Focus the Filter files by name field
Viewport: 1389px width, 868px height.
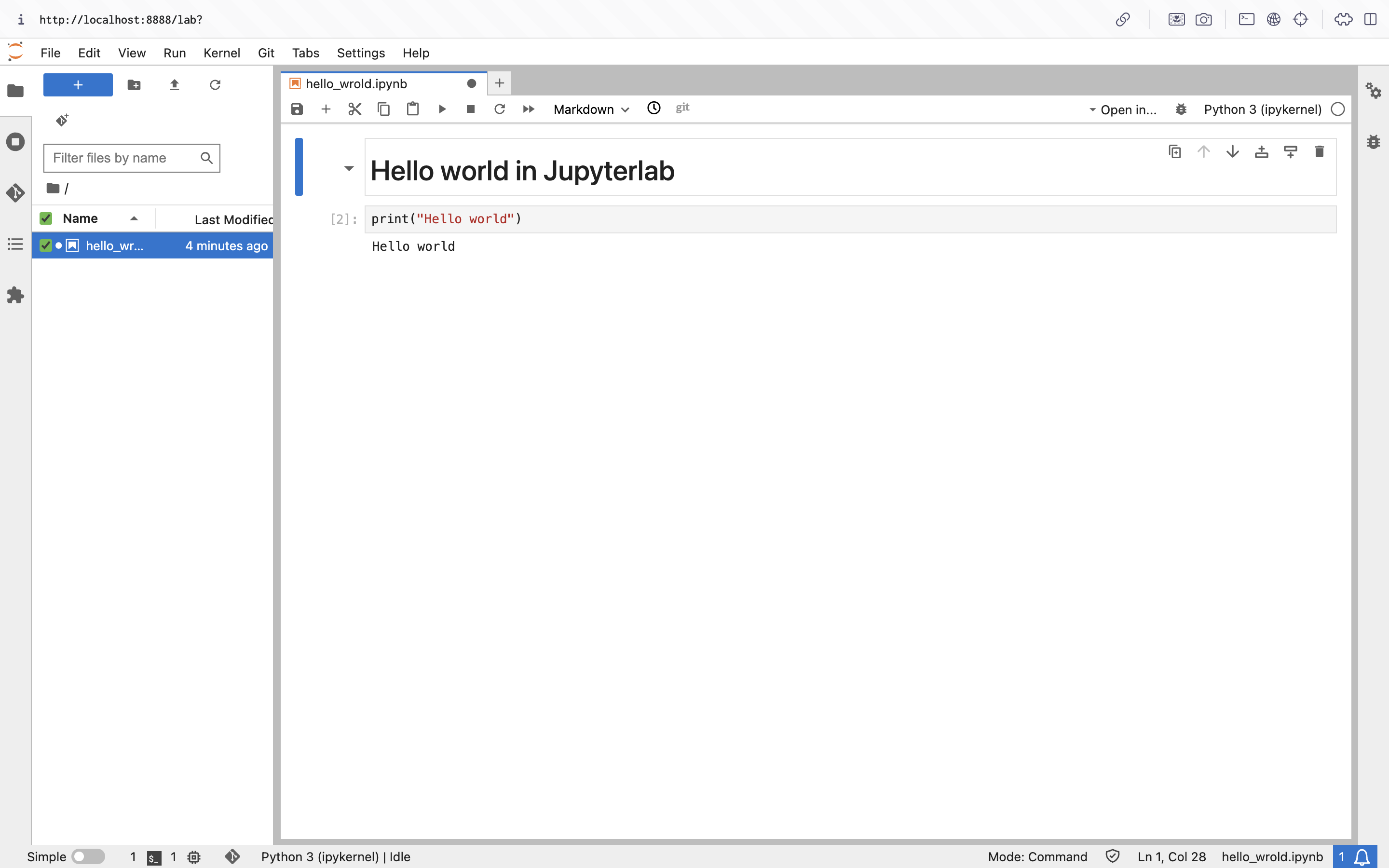pos(132,158)
